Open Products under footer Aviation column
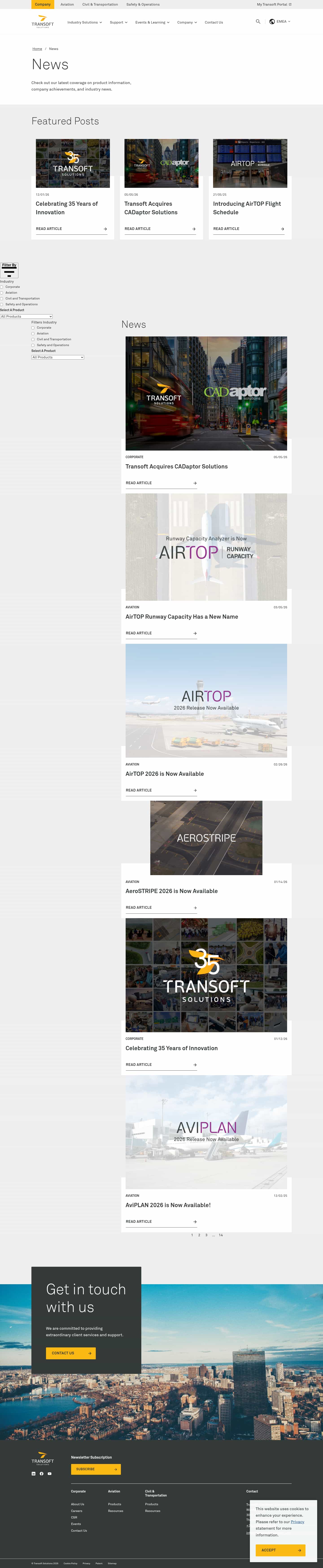The height and width of the screenshot is (1568, 323). tap(115, 1504)
